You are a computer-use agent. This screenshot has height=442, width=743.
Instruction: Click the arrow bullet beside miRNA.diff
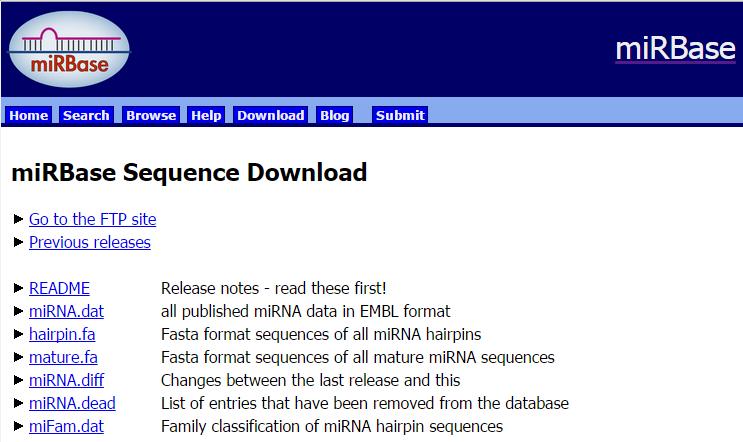[19, 380]
